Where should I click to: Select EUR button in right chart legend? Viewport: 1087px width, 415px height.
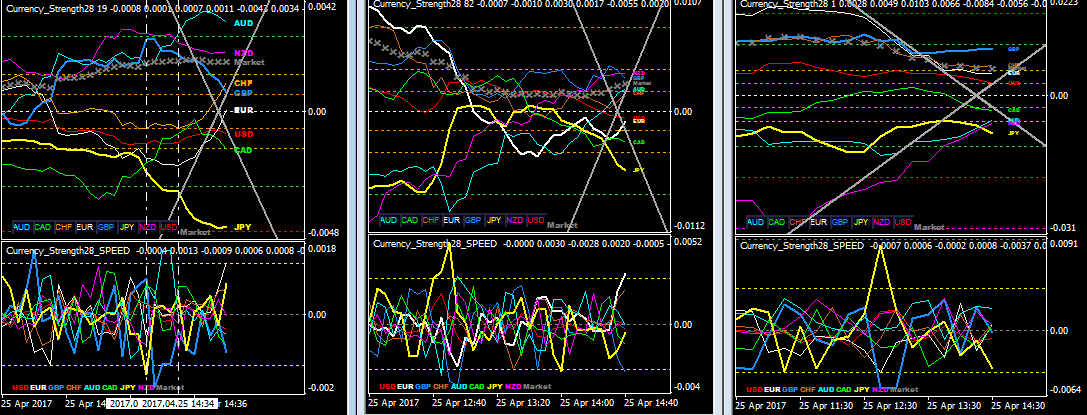coord(819,222)
